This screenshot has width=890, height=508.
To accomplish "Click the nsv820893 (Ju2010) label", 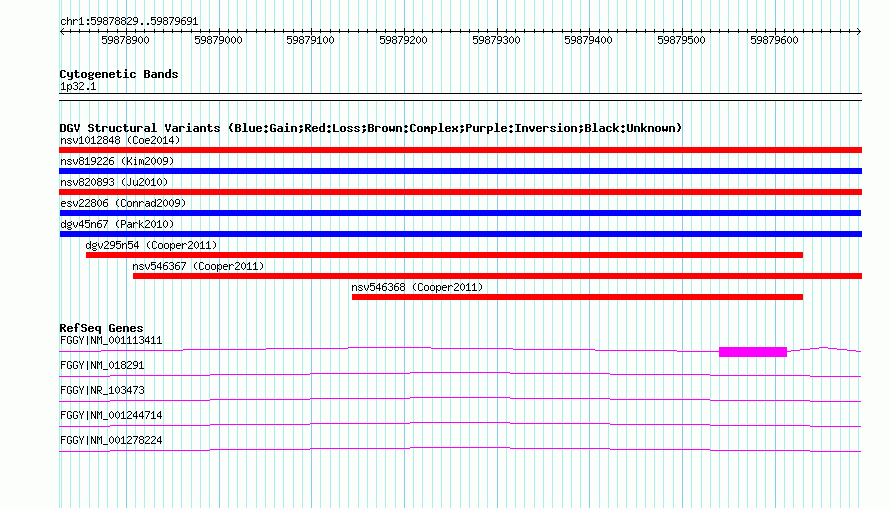I will point(114,182).
